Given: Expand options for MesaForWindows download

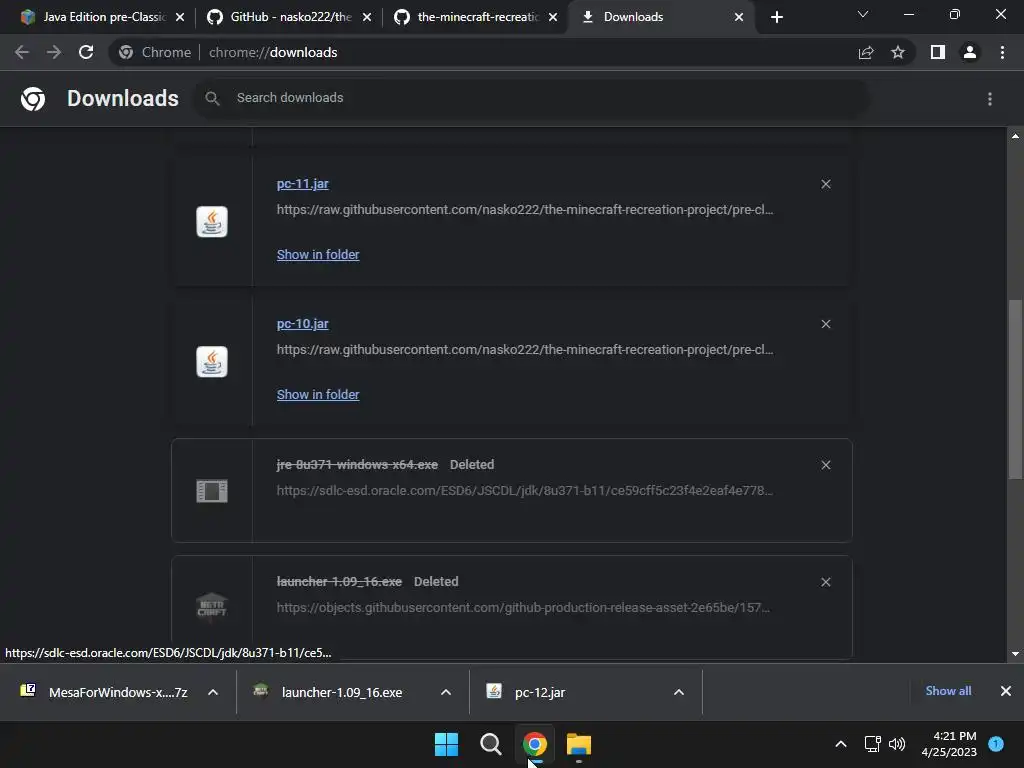Looking at the screenshot, I should coord(213,692).
